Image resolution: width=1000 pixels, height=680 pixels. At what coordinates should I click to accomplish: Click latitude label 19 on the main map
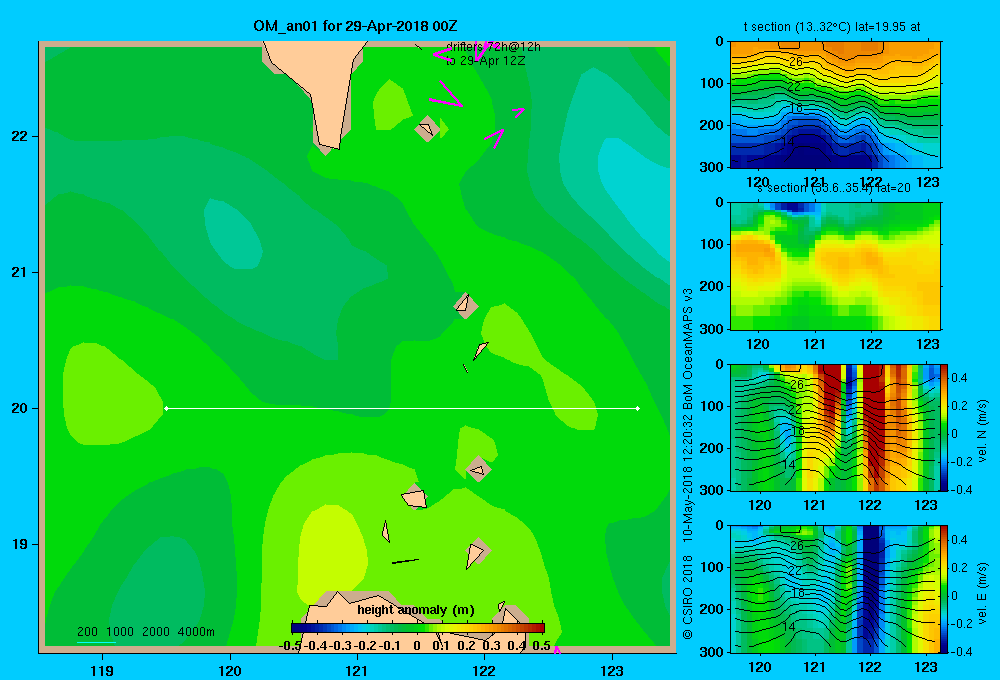click(x=20, y=544)
